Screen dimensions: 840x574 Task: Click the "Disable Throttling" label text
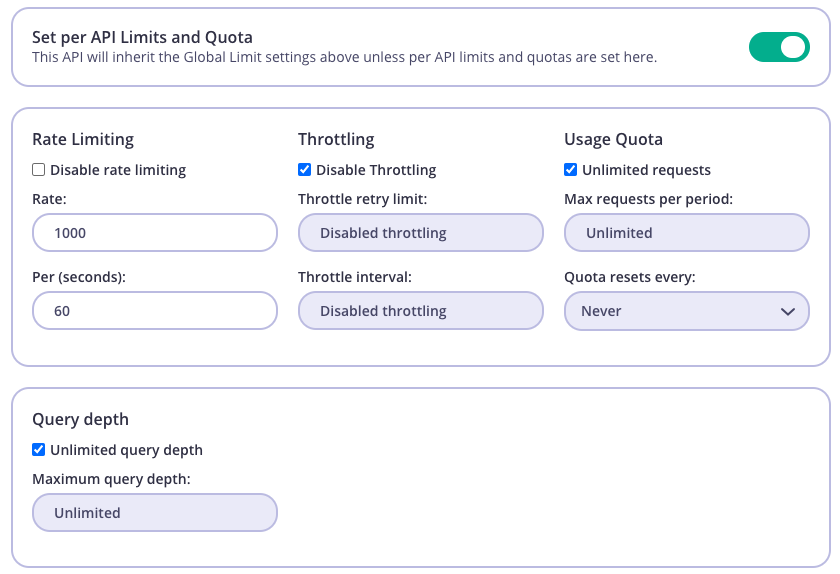coord(376,170)
